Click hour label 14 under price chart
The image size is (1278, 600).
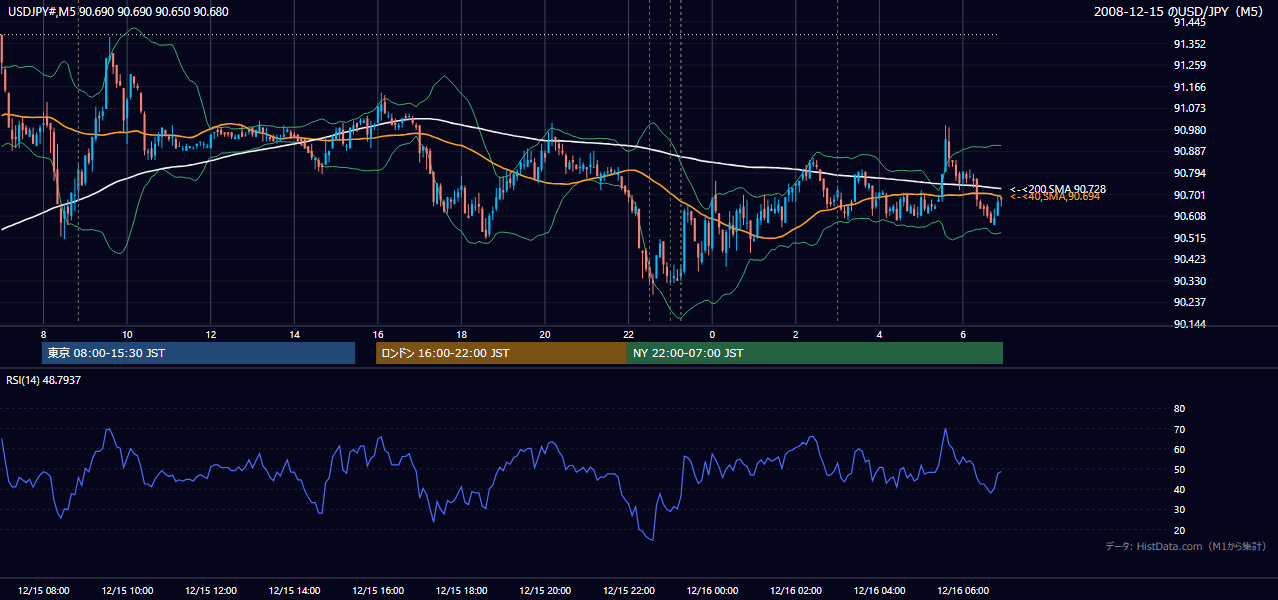(x=294, y=334)
